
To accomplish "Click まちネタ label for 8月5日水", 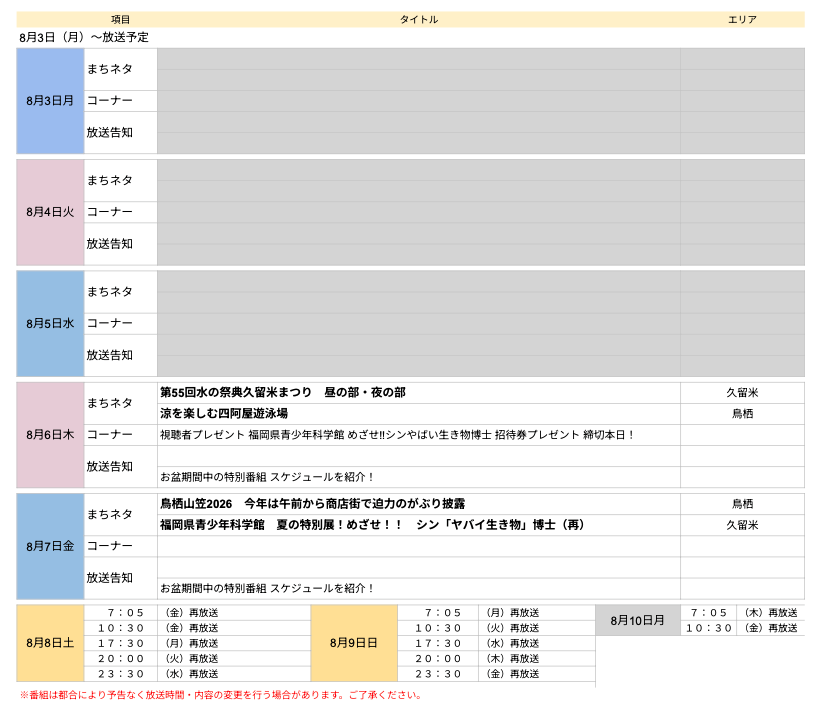I will pos(110,292).
